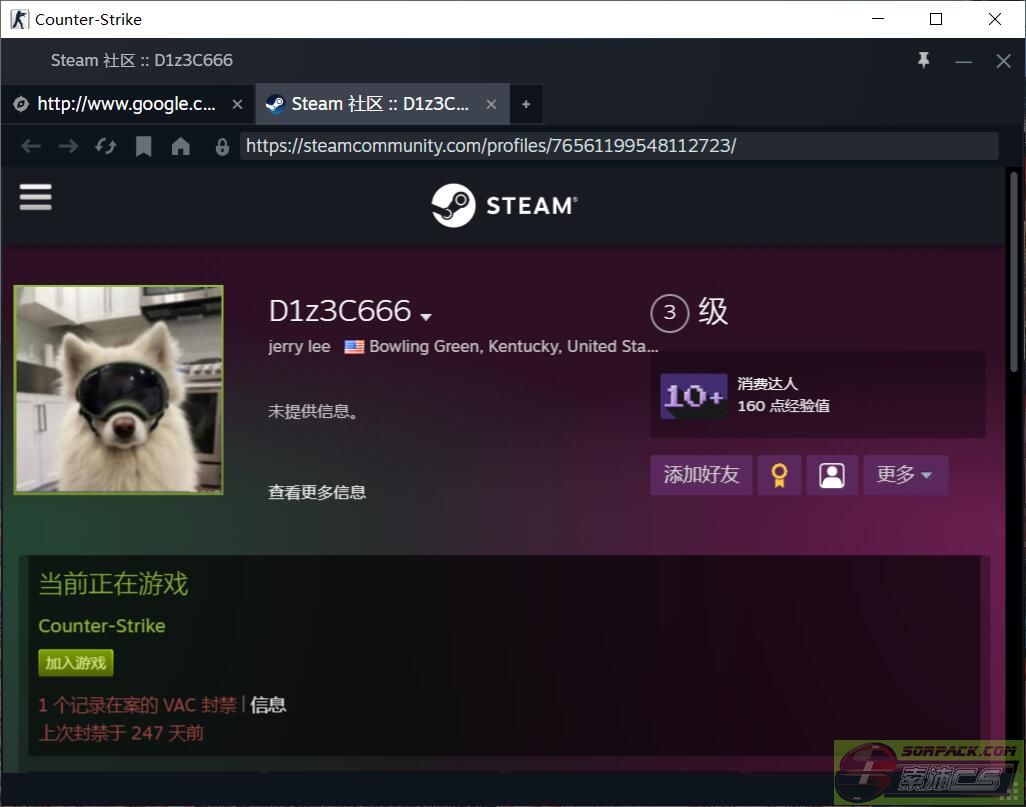Reload the current page
The height and width of the screenshot is (807, 1026).
click(106, 146)
